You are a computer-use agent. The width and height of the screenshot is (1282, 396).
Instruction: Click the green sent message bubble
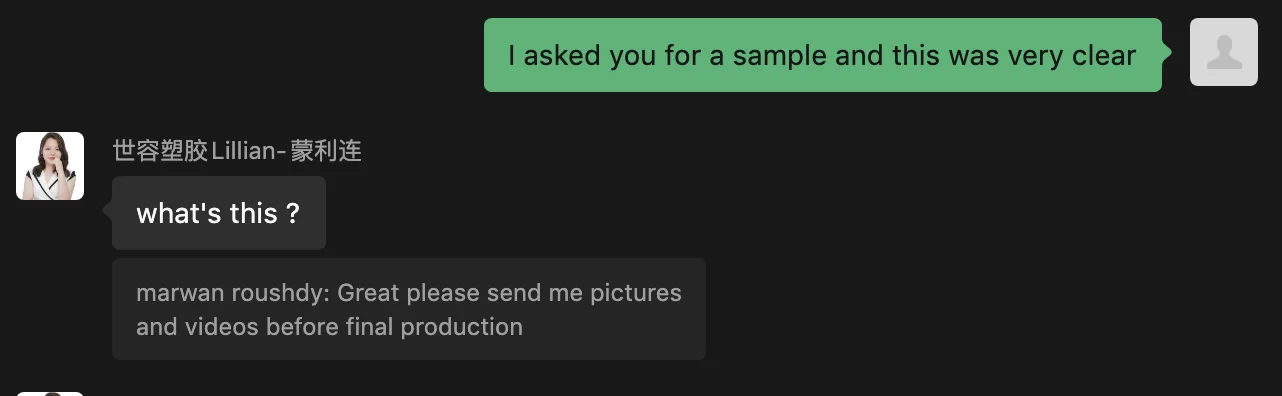click(823, 55)
